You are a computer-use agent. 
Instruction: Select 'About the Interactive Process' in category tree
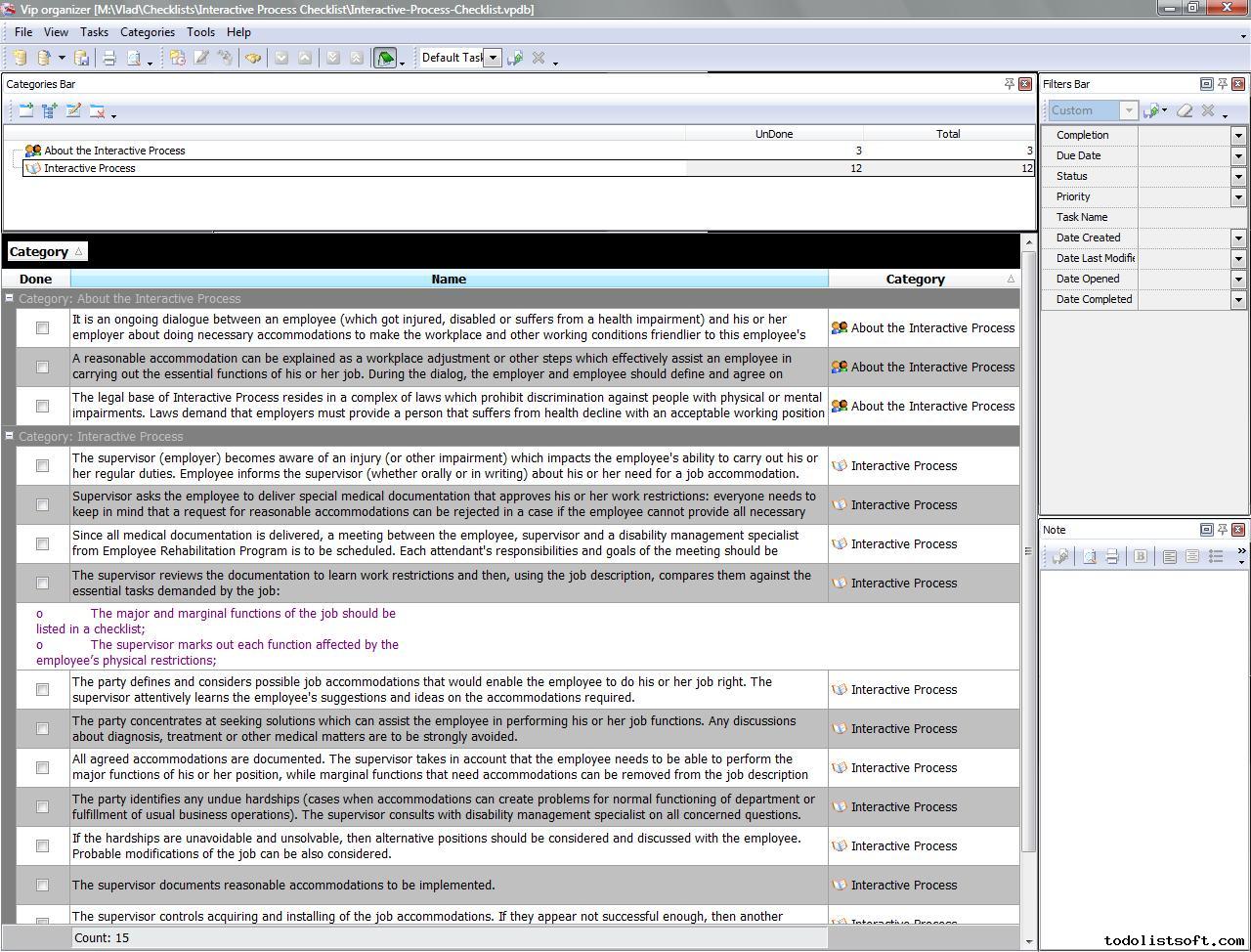click(x=114, y=151)
